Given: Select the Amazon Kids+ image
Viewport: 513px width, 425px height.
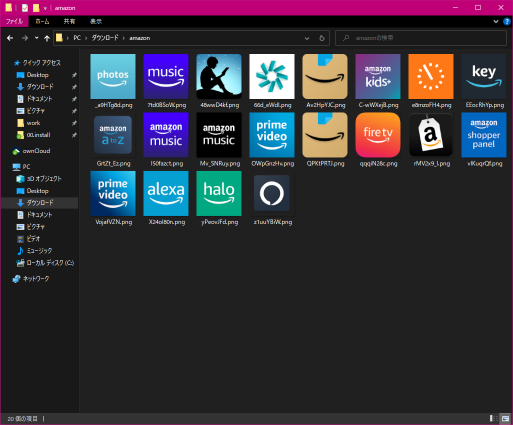Looking at the screenshot, I should click(x=378, y=77).
